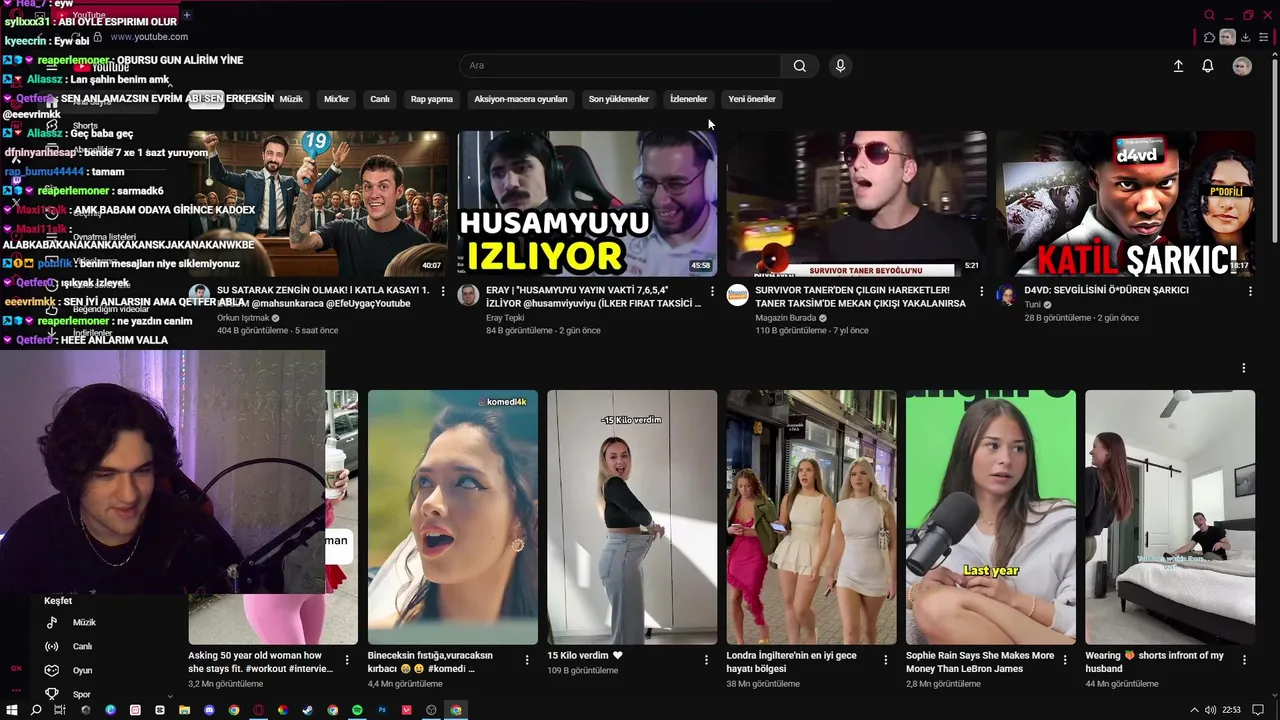Open the browser downloads icon

1245,37
